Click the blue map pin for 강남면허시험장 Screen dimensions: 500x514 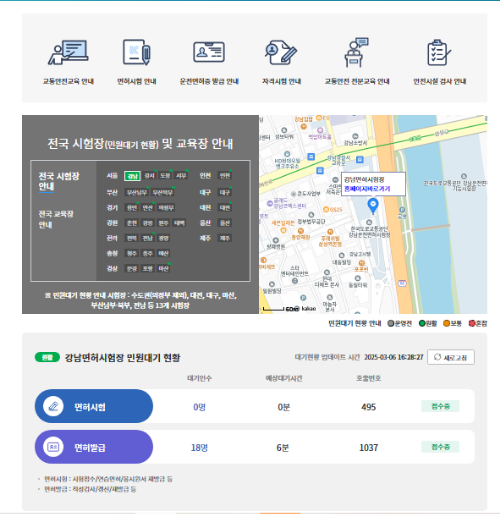(x=373, y=206)
